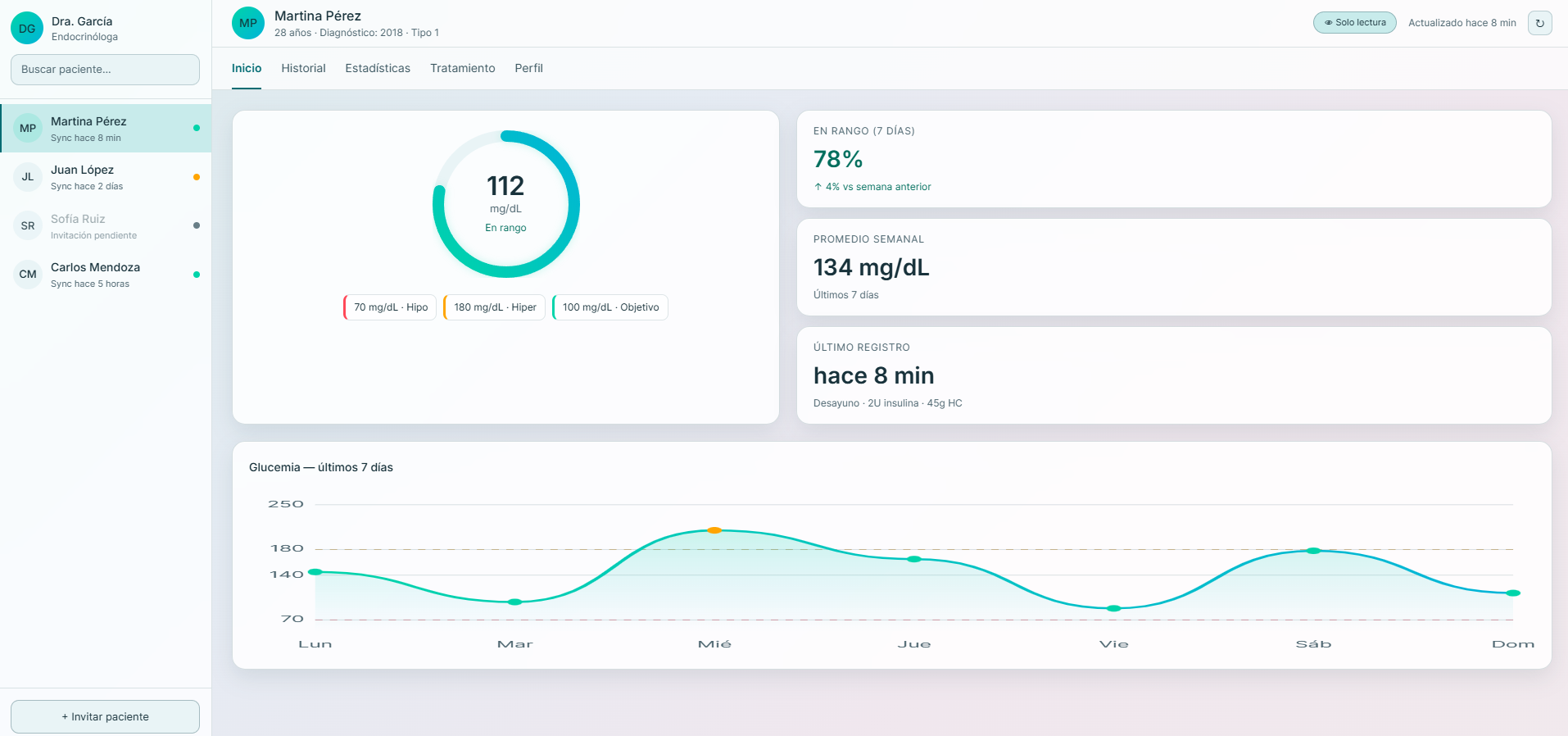Click the Thursday data point on glucose chart
Screen dimensions: 1568x736
(x=914, y=559)
